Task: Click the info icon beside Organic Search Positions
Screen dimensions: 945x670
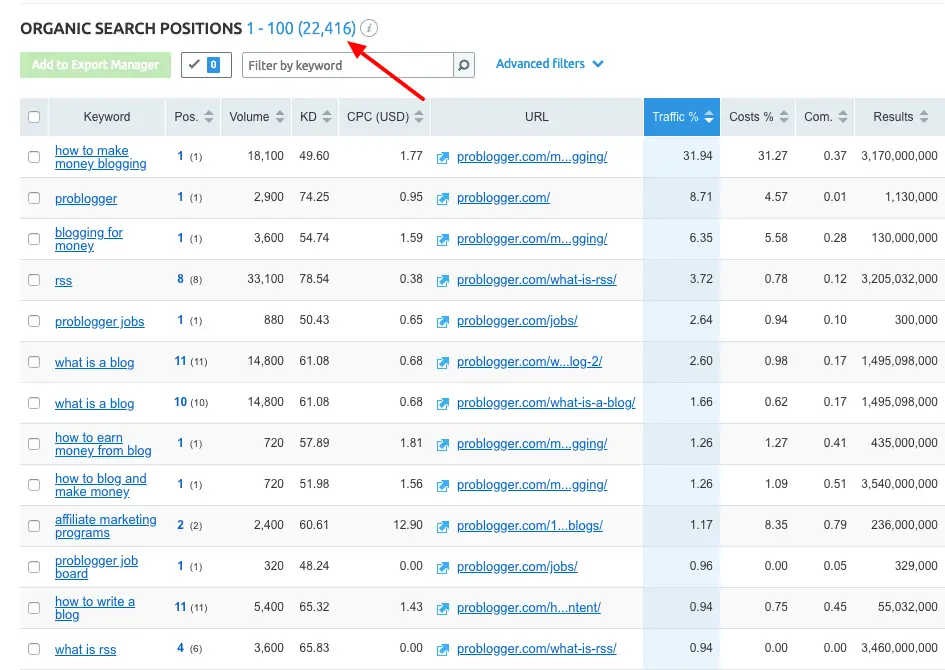Action: (369, 28)
